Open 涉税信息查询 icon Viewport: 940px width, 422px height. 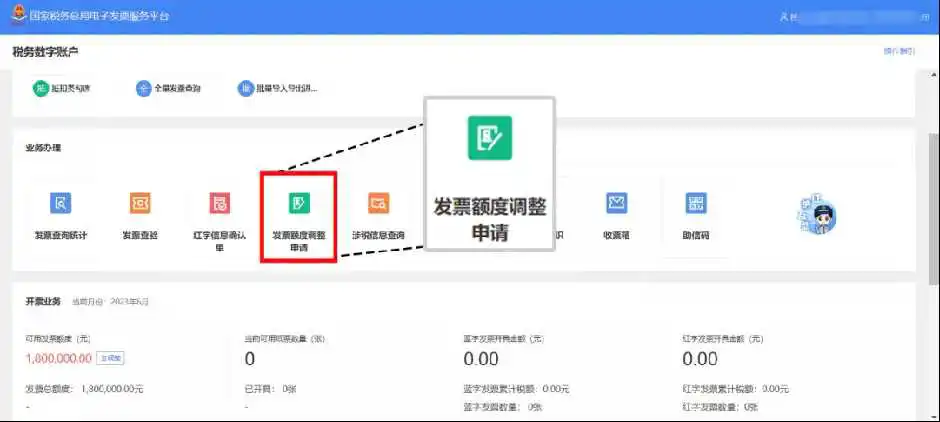click(x=377, y=204)
